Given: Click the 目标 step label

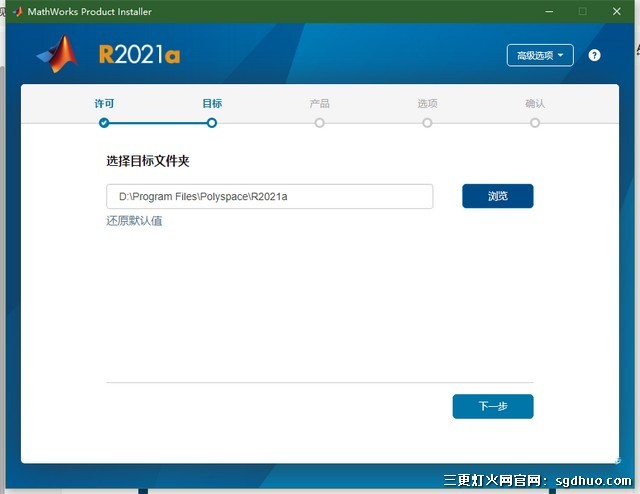Looking at the screenshot, I should point(212,104).
